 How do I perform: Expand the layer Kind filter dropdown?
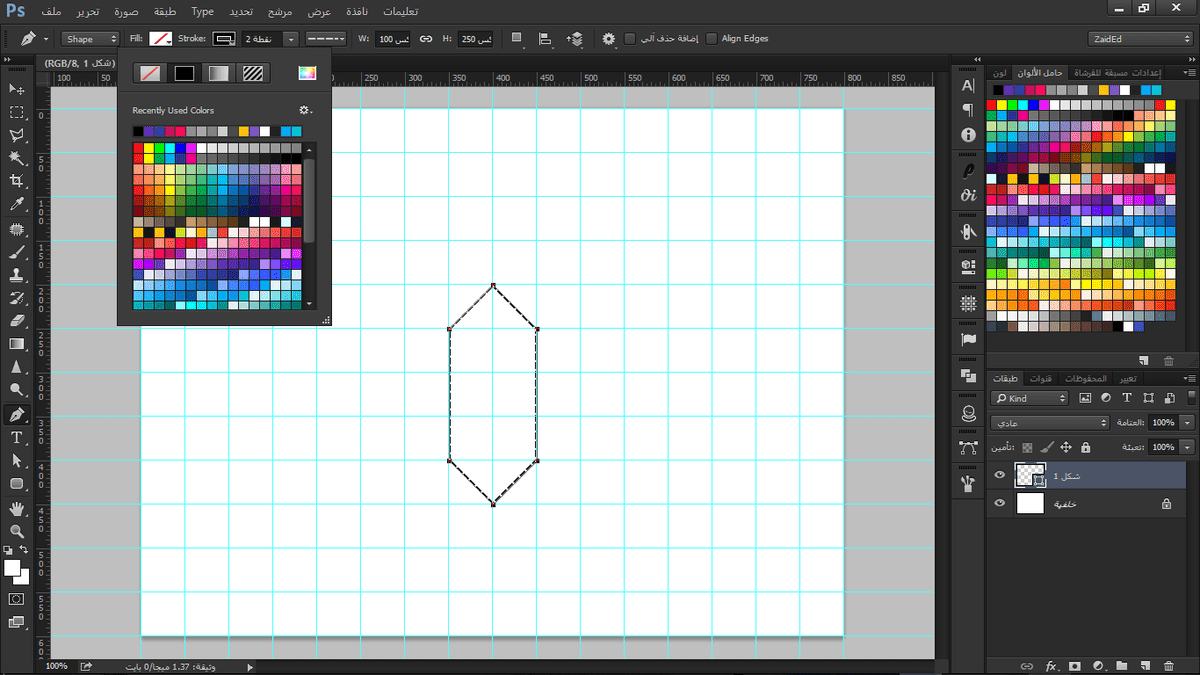(x=1030, y=398)
